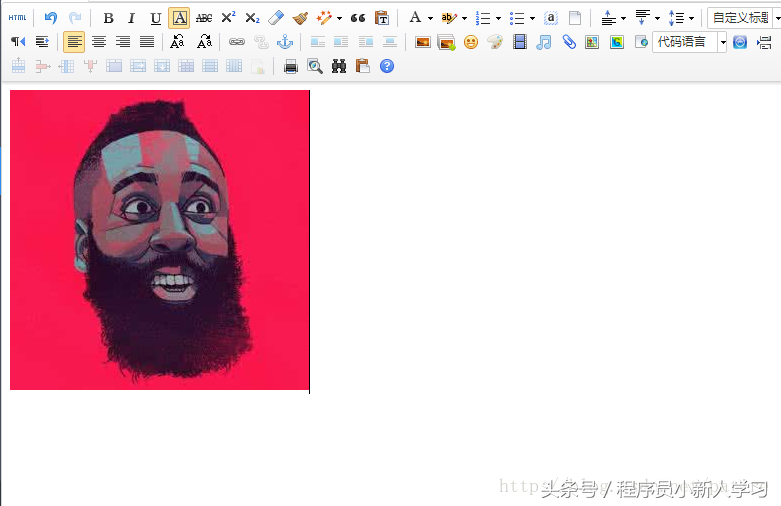
Task: Toggle blockquote with quote-marks icon
Action: pyautogui.click(x=358, y=18)
